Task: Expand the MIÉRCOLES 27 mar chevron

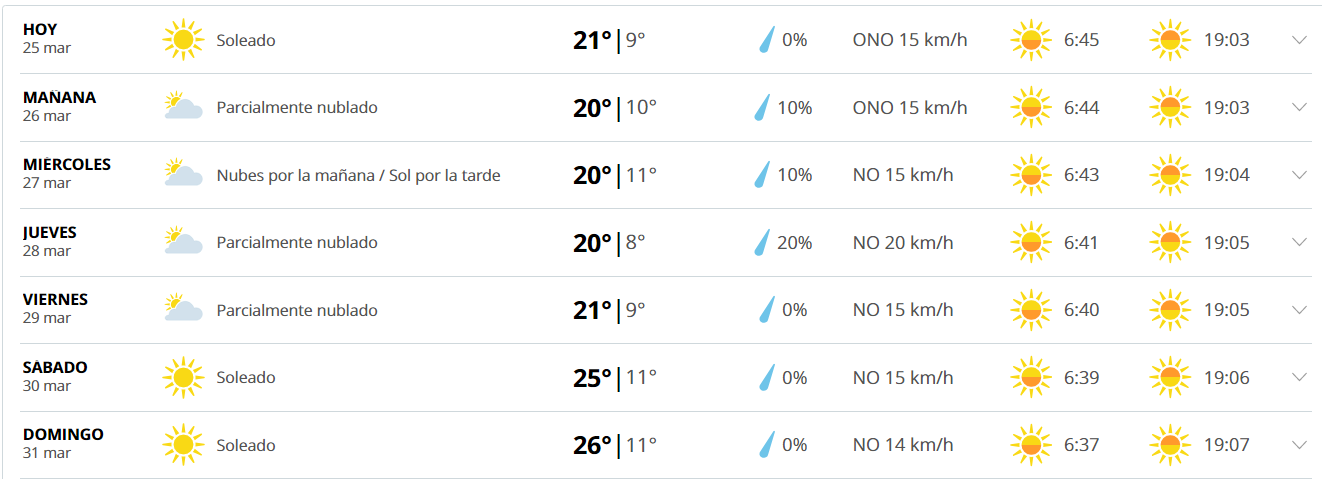Action: click(x=1300, y=175)
